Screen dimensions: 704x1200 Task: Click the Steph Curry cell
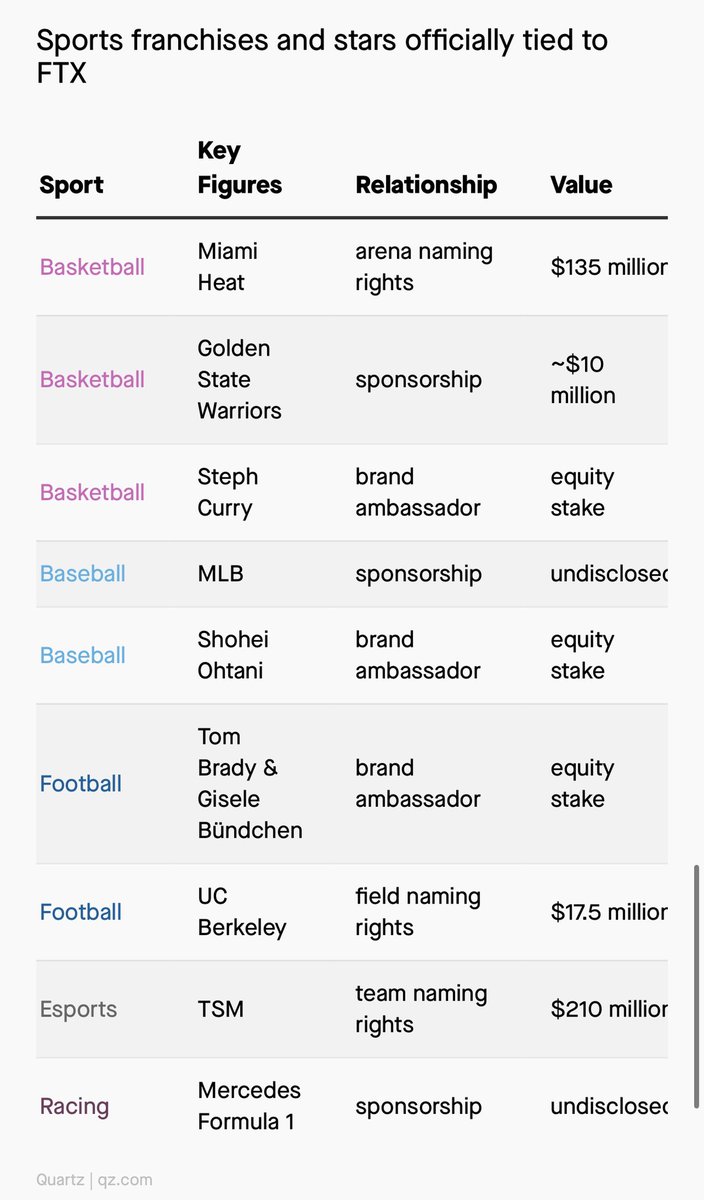(x=228, y=492)
